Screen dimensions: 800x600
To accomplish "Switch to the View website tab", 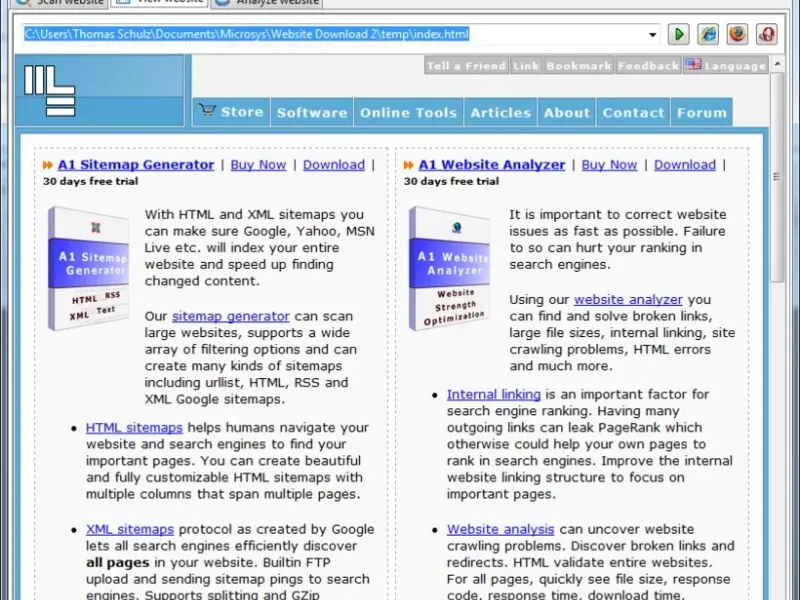I will pos(160,3).
